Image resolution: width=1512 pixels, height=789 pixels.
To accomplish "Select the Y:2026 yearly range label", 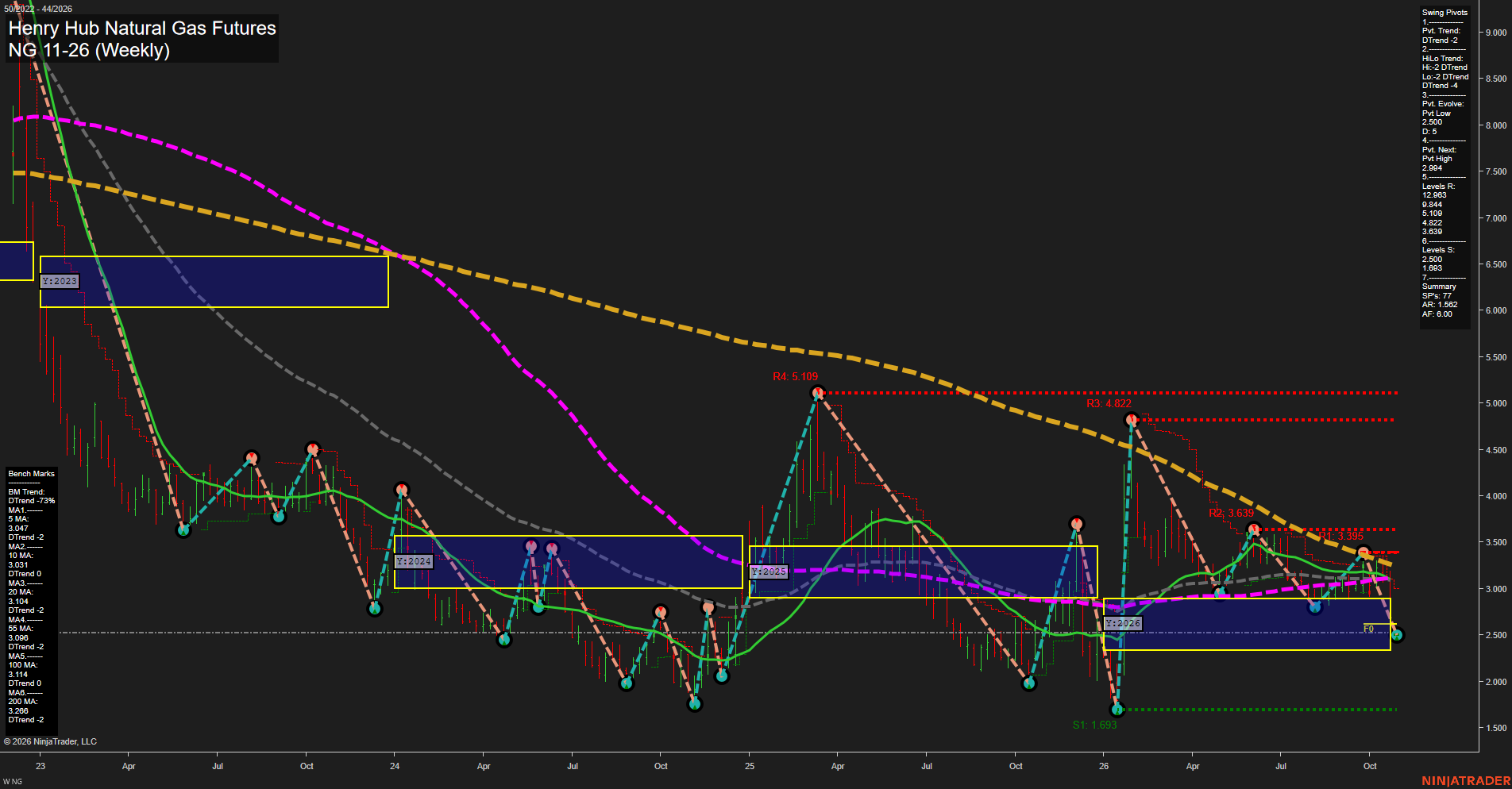I will click(1123, 623).
